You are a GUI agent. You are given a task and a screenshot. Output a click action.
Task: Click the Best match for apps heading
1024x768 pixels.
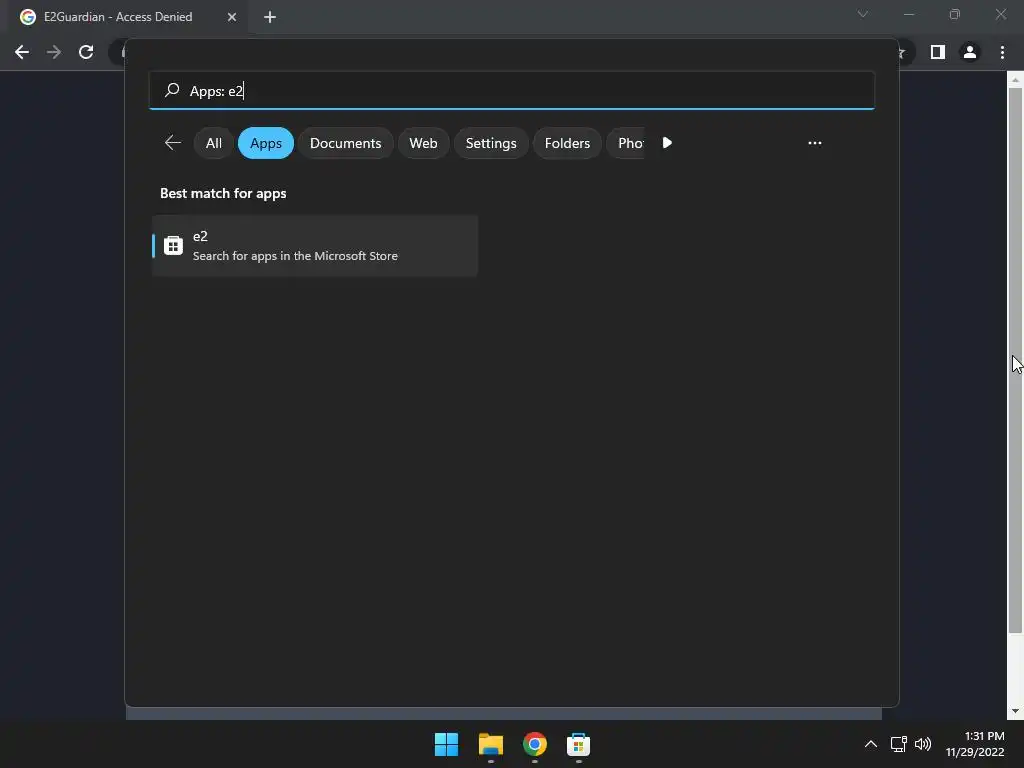click(x=223, y=193)
